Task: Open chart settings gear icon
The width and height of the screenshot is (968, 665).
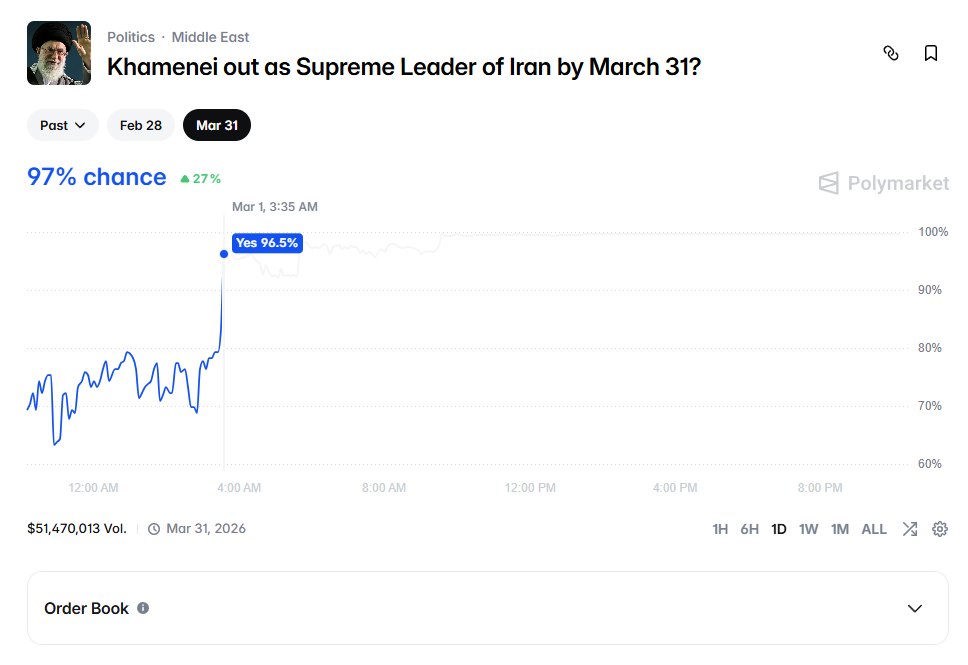Action: pyautogui.click(x=940, y=529)
